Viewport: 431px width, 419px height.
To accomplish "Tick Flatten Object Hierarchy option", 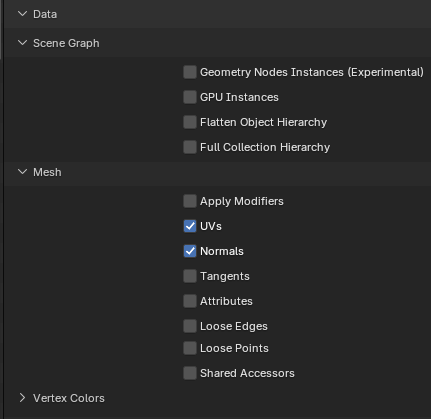I will [x=190, y=122].
